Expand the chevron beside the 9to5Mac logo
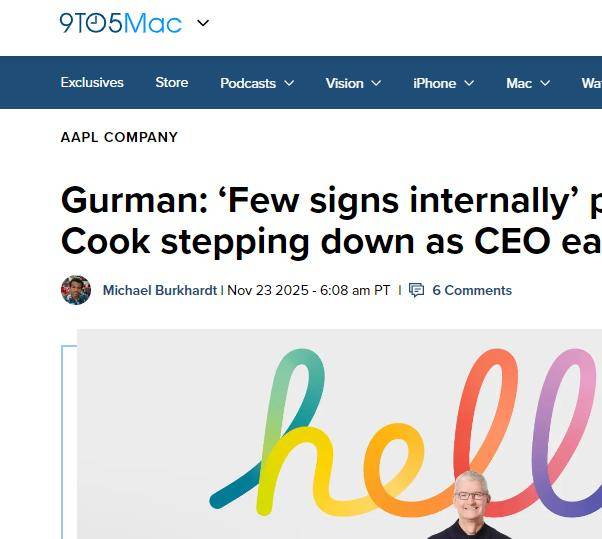 click(x=203, y=23)
